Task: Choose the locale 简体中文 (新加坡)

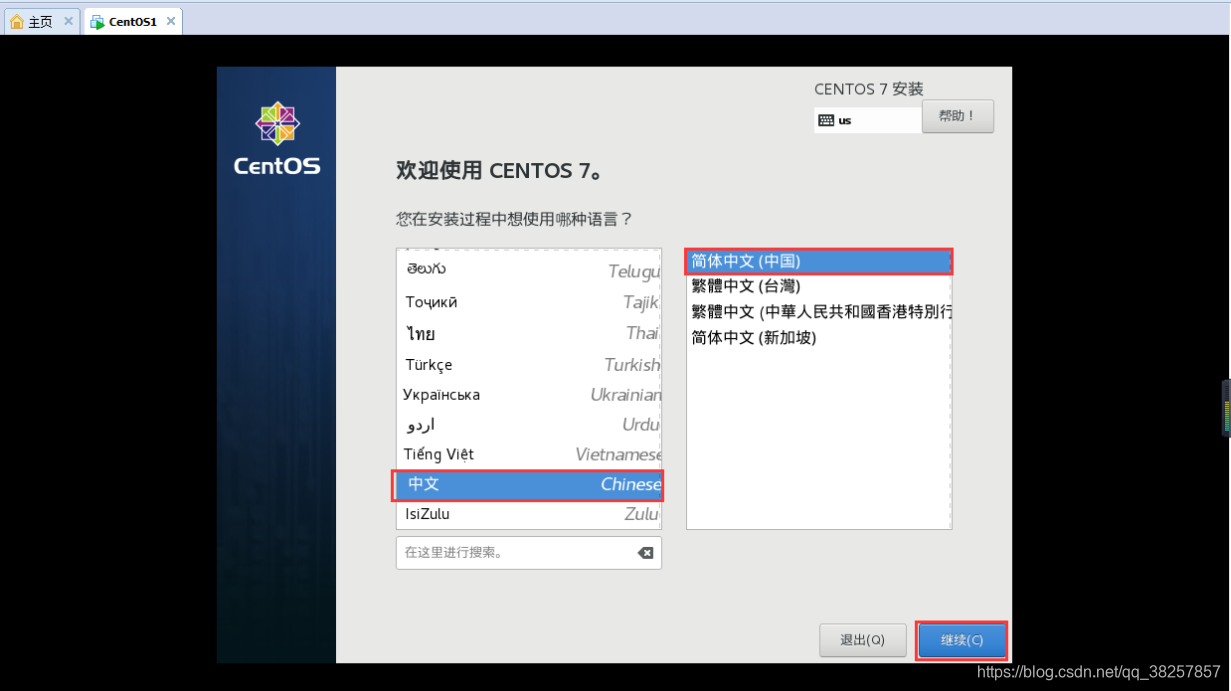Action: [819, 338]
